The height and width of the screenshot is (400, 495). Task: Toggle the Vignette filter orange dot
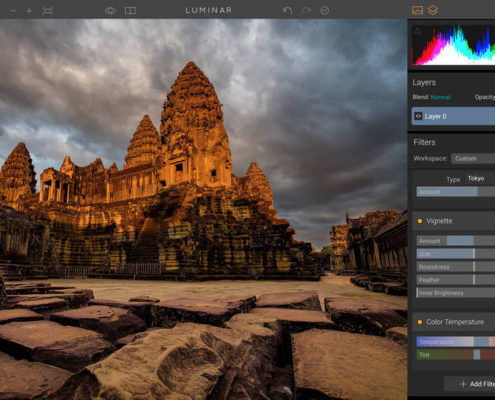(420, 221)
